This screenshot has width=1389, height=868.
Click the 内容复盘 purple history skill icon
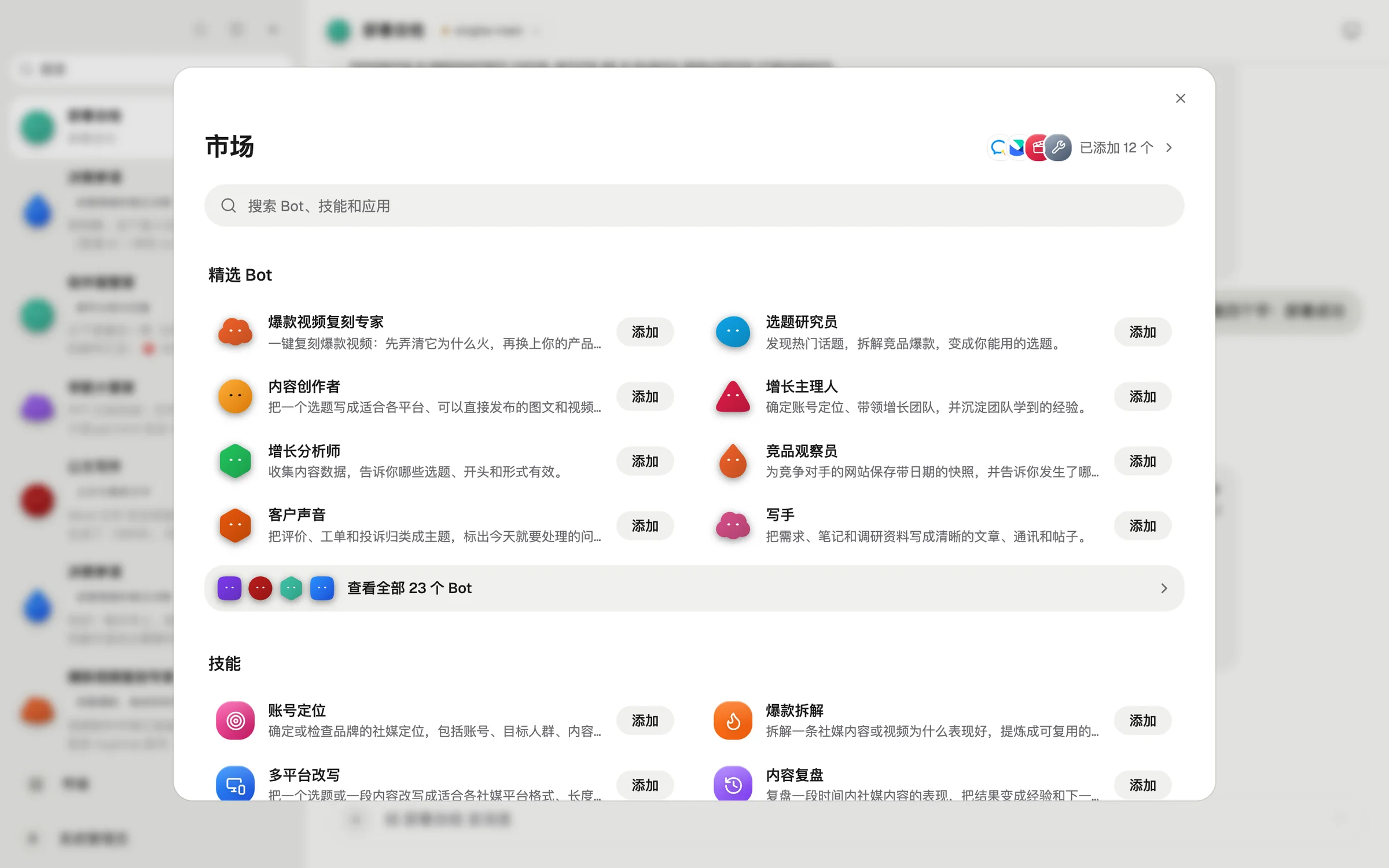(x=733, y=785)
